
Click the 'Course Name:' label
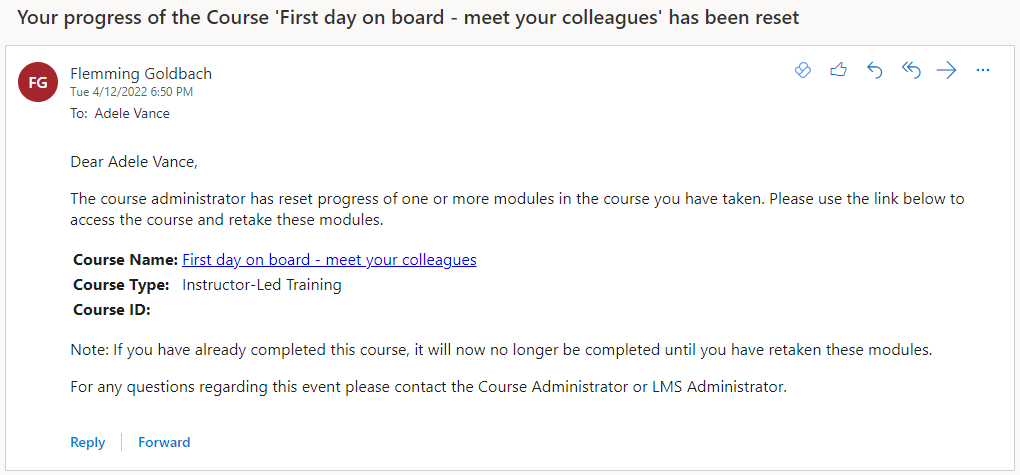[126, 260]
